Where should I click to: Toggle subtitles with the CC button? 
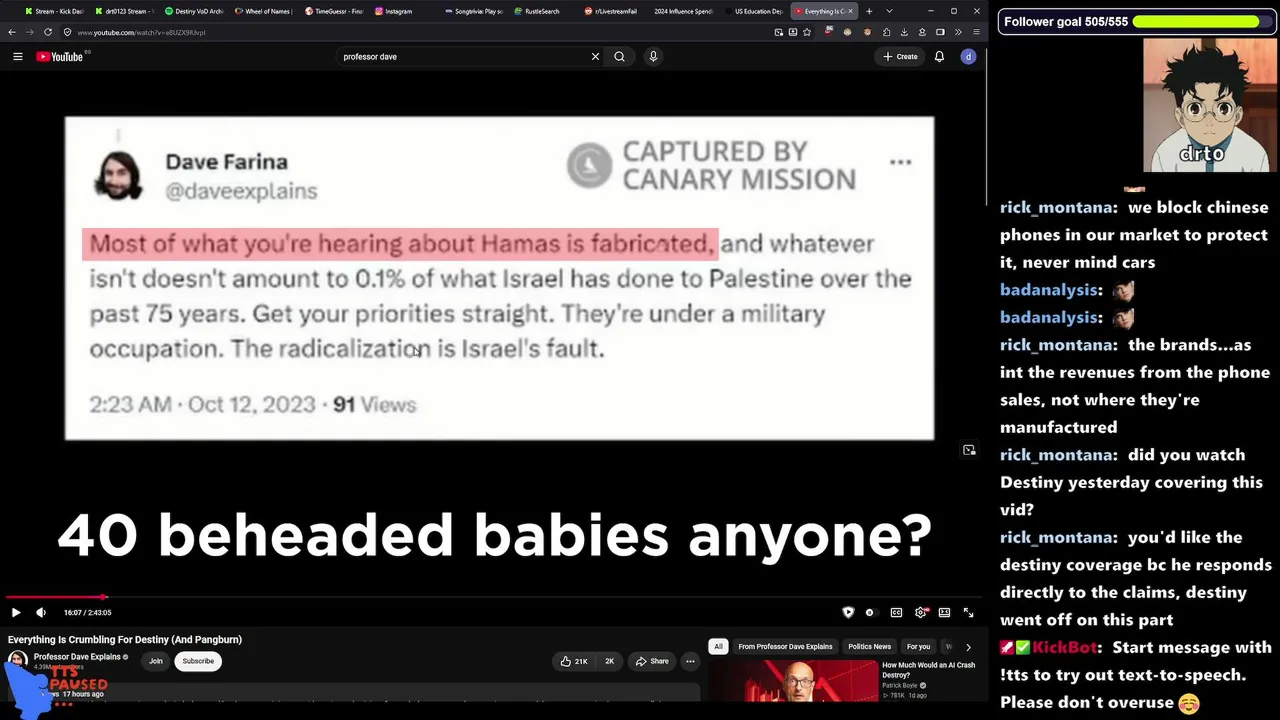[896, 612]
